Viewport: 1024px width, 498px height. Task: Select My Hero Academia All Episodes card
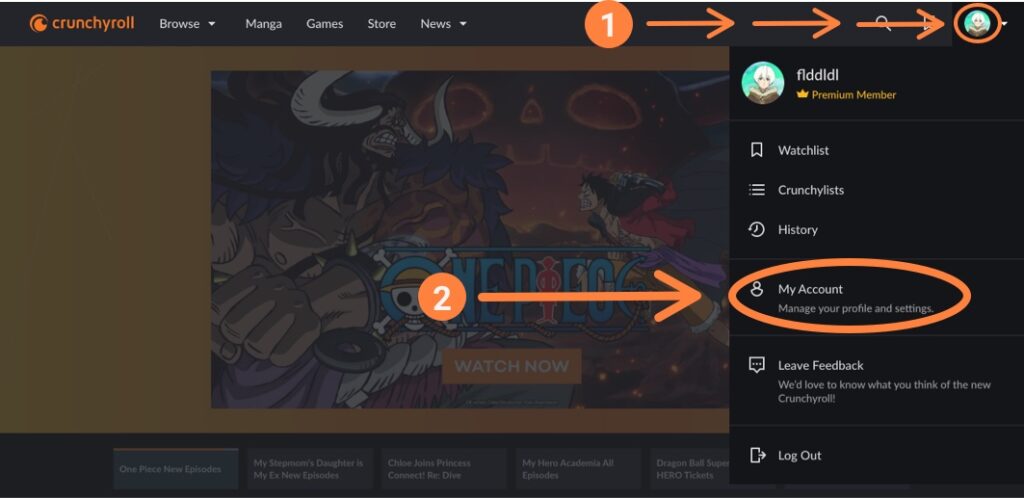click(578, 469)
